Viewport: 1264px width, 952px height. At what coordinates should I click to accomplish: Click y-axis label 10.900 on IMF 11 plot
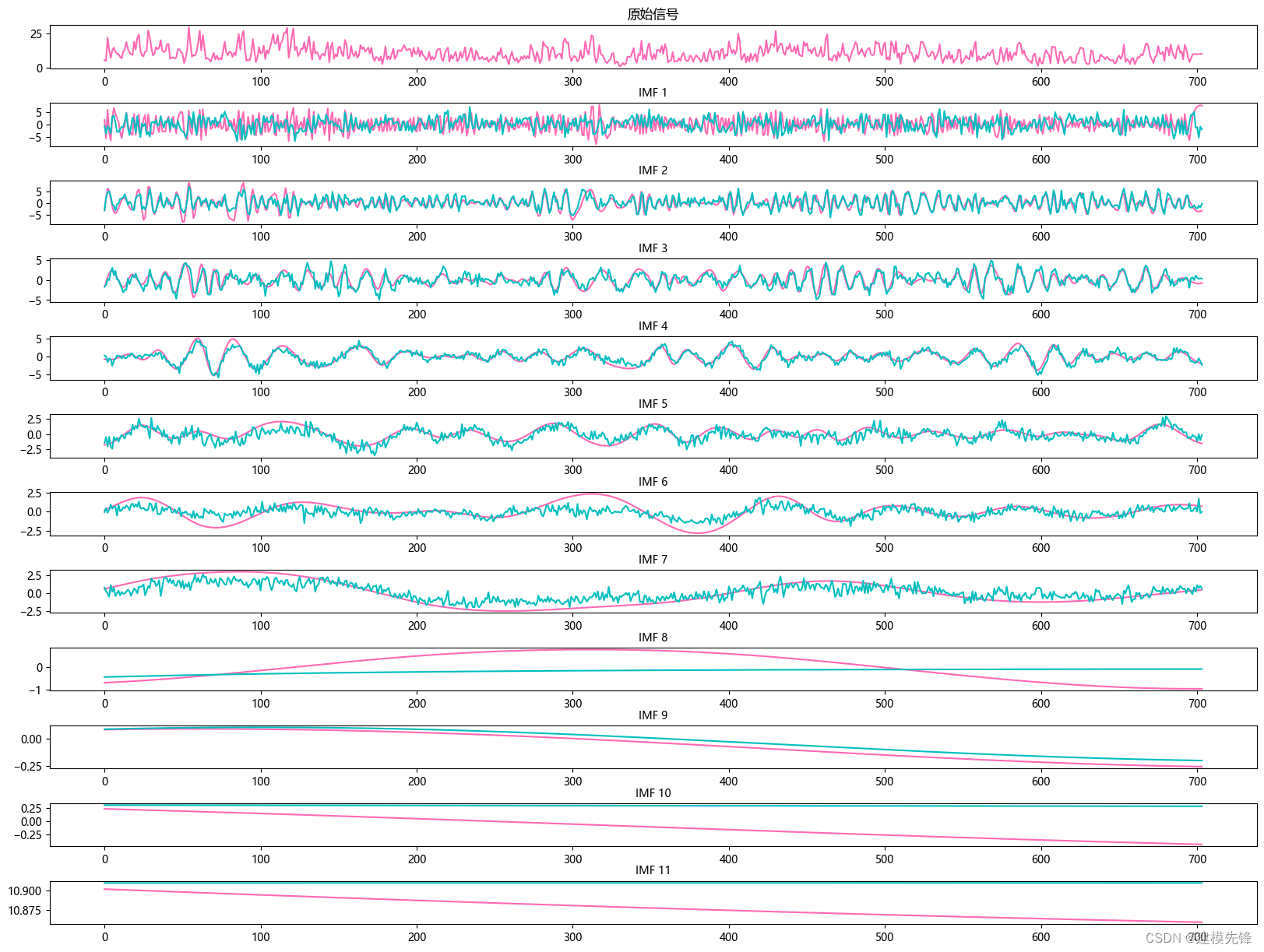[x=26, y=891]
